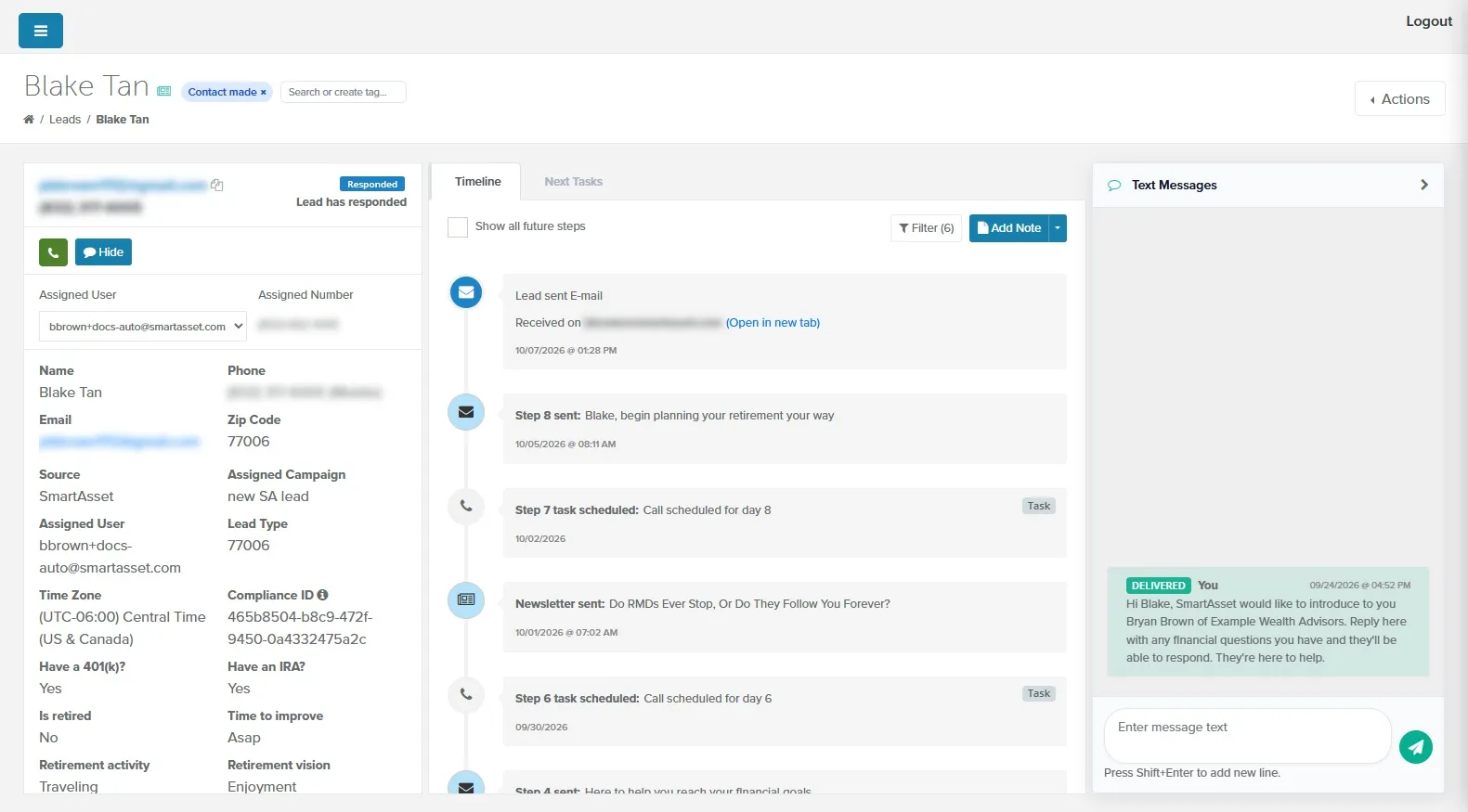Image resolution: width=1468 pixels, height=812 pixels.
Task: Click the Step 7 phone task icon
Action: 466,507
